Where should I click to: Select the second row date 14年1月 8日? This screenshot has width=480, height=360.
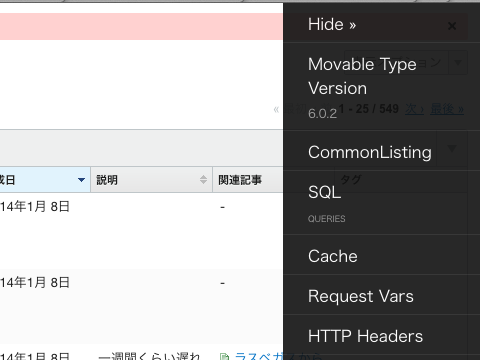coord(35,283)
